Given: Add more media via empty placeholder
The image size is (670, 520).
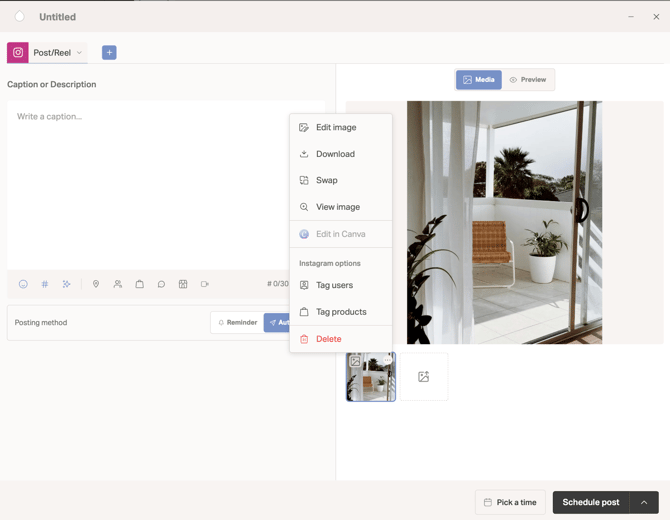Looking at the screenshot, I should coord(424,376).
